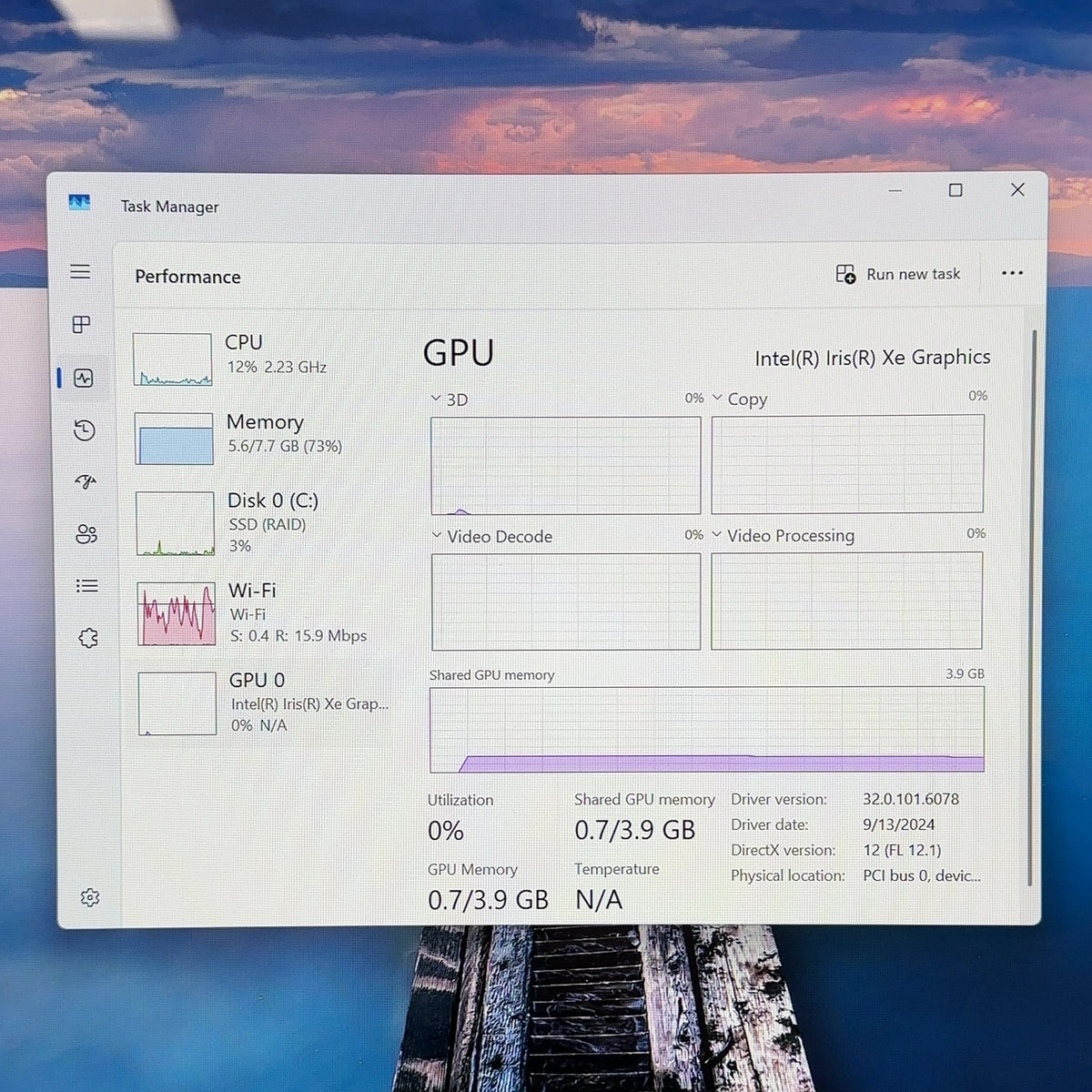This screenshot has height=1092, width=1092.
Task: Click the Run new task button
Action: tap(898, 274)
